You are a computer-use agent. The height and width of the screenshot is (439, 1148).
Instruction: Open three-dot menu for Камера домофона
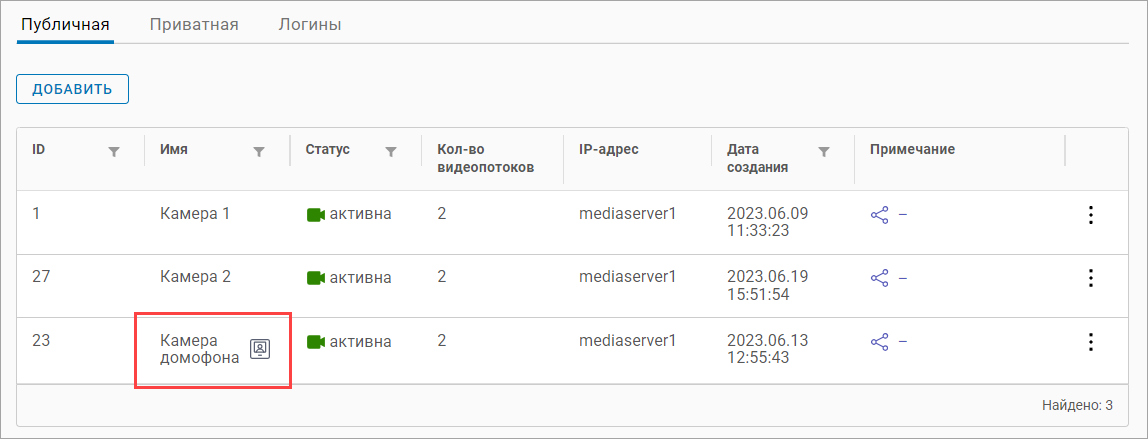click(x=1091, y=342)
